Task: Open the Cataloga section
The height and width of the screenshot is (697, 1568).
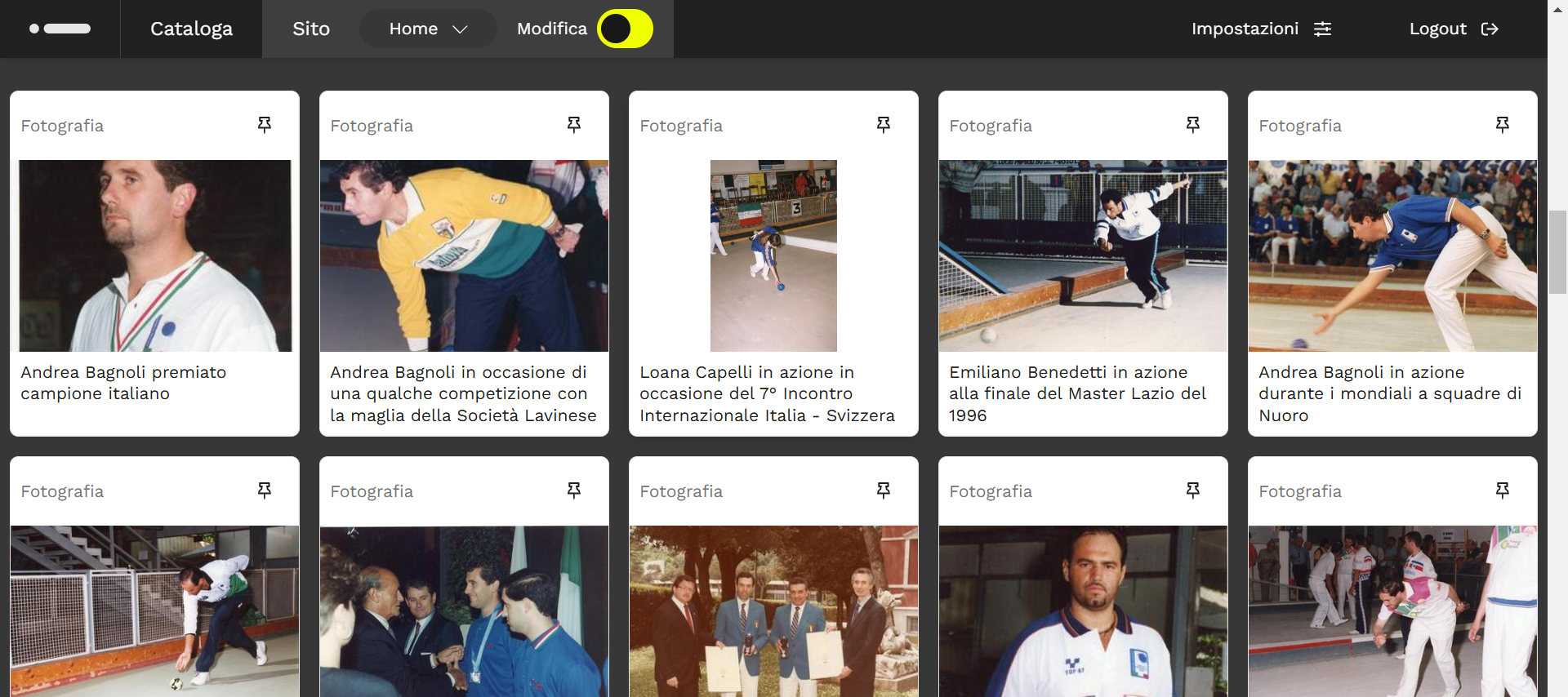Action: tap(191, 29)
